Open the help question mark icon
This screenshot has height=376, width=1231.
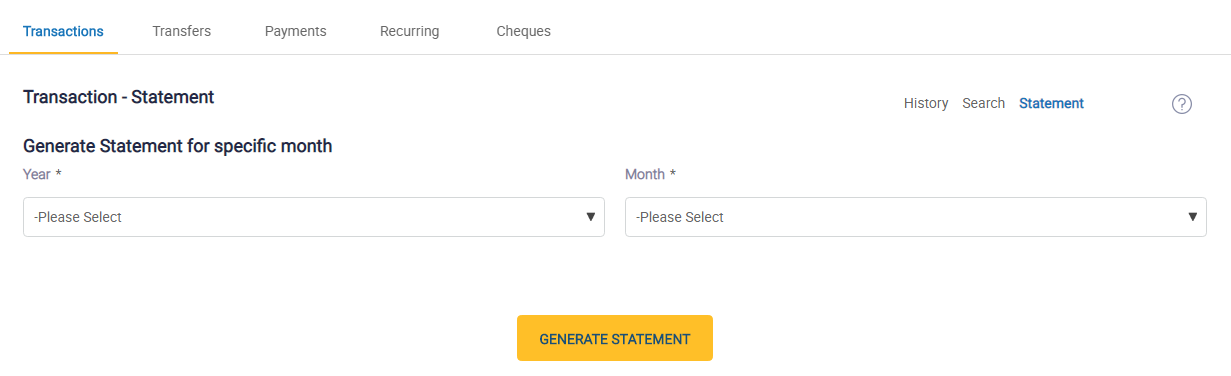pyautogui.click(x=1181, y=104)
